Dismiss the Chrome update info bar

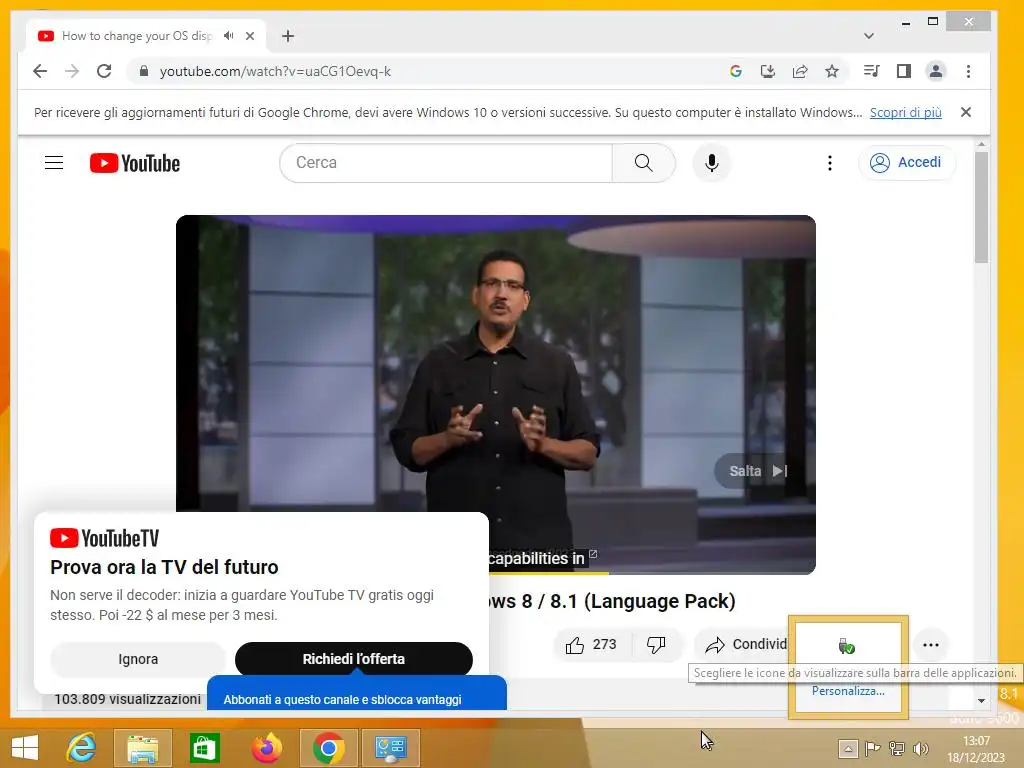966,112
